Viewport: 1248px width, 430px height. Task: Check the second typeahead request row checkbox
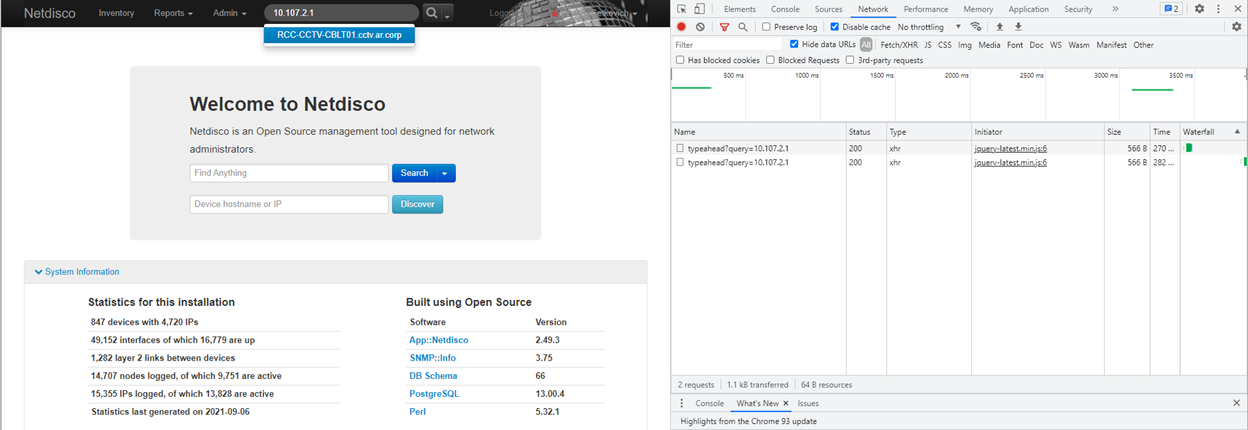click(x=680, y=162)
